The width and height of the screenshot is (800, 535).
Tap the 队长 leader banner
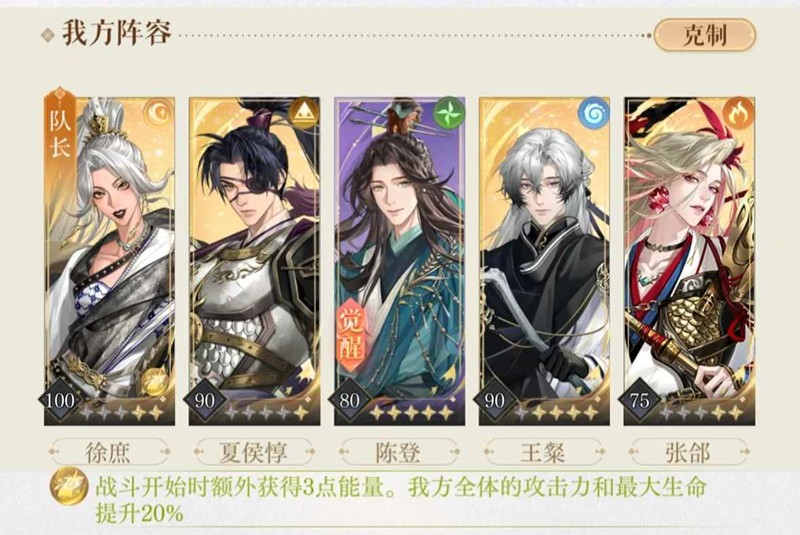60,126
